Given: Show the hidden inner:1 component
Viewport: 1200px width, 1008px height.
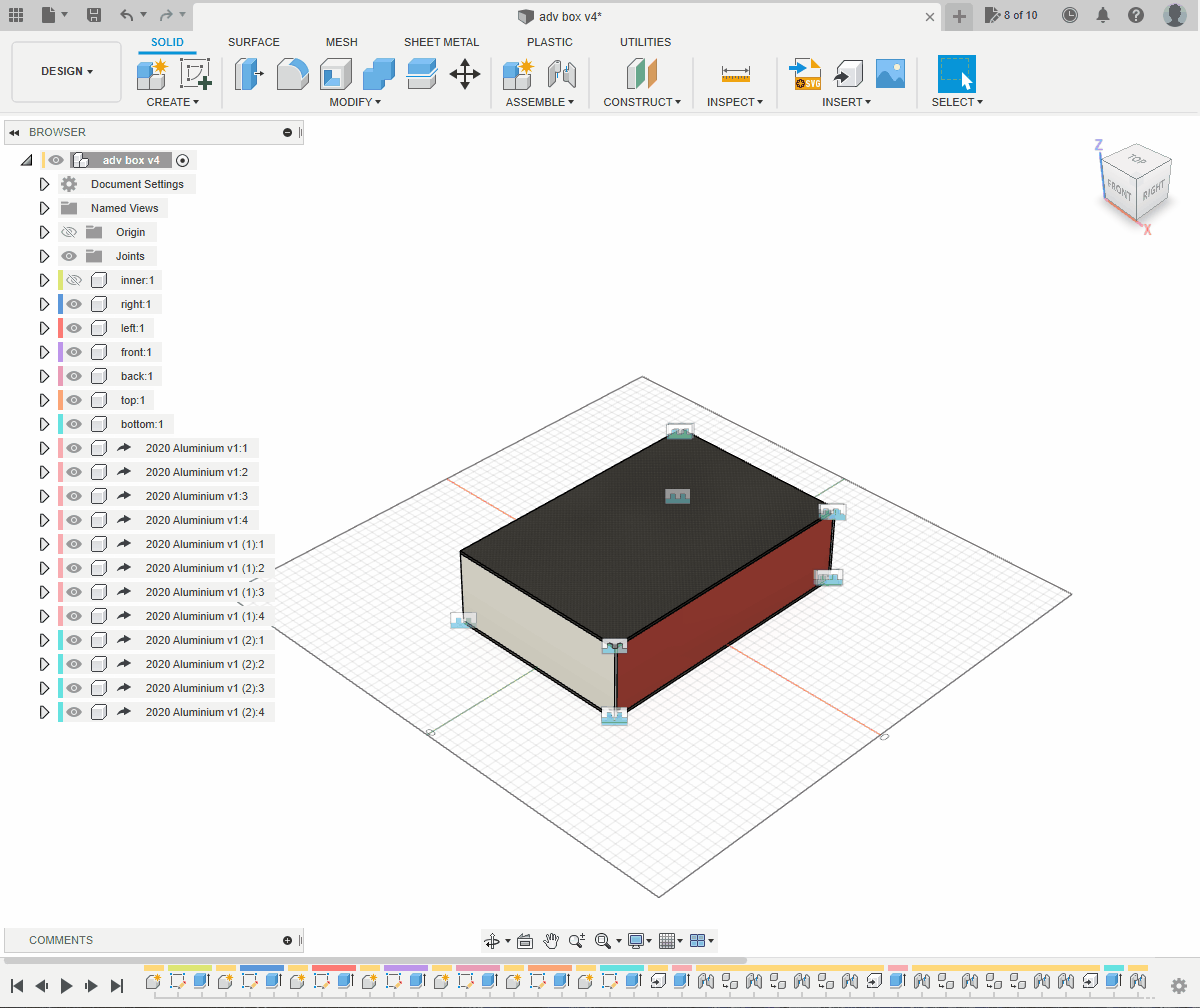Looking at the screenshot, I should coord(73,280).
